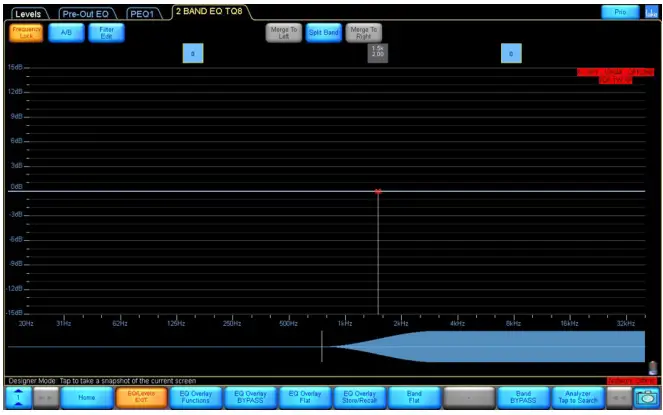Click the gray back arrows button beside camera
The width and height of the screenshot is (663, 415).
(619, 398)
